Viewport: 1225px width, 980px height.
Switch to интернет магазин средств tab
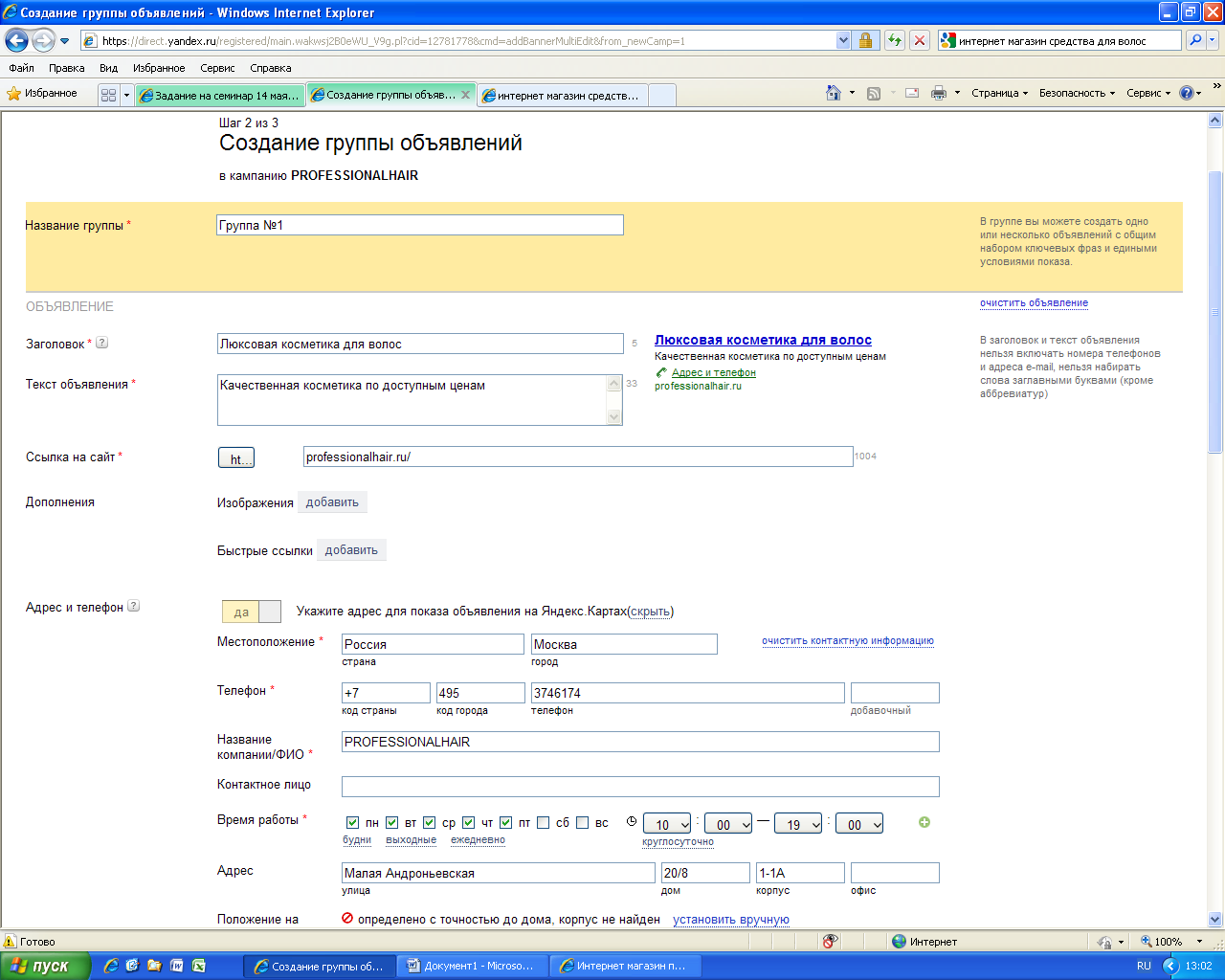point(563,95)
